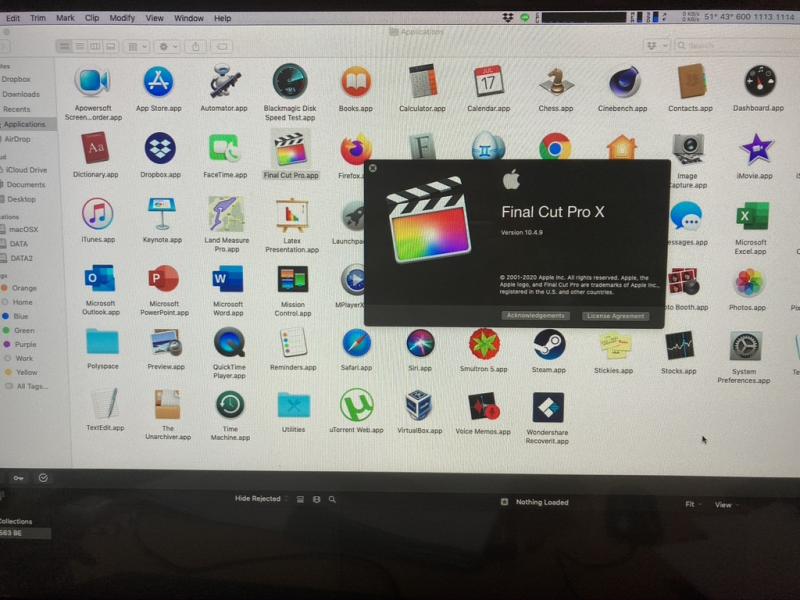Select Microsoft Word.app icon
This screenshot has width=800, height=600.
tap(228, 279)
